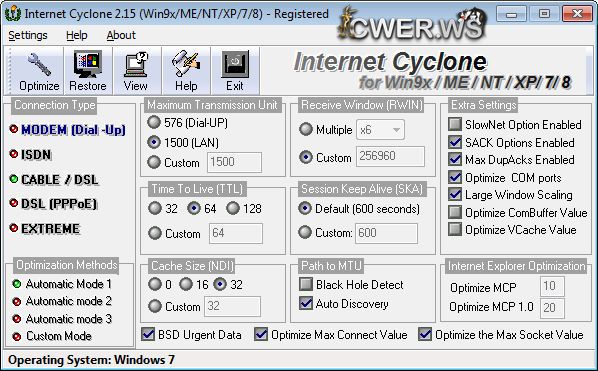
Task: Click the Optimize MCP 1.0 value field
Action: (552, 307)
